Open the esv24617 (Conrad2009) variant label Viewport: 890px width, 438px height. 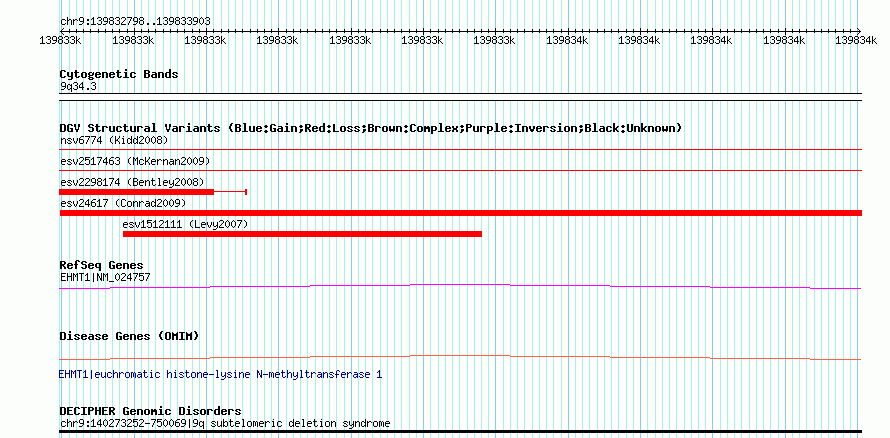pos(123,203)
